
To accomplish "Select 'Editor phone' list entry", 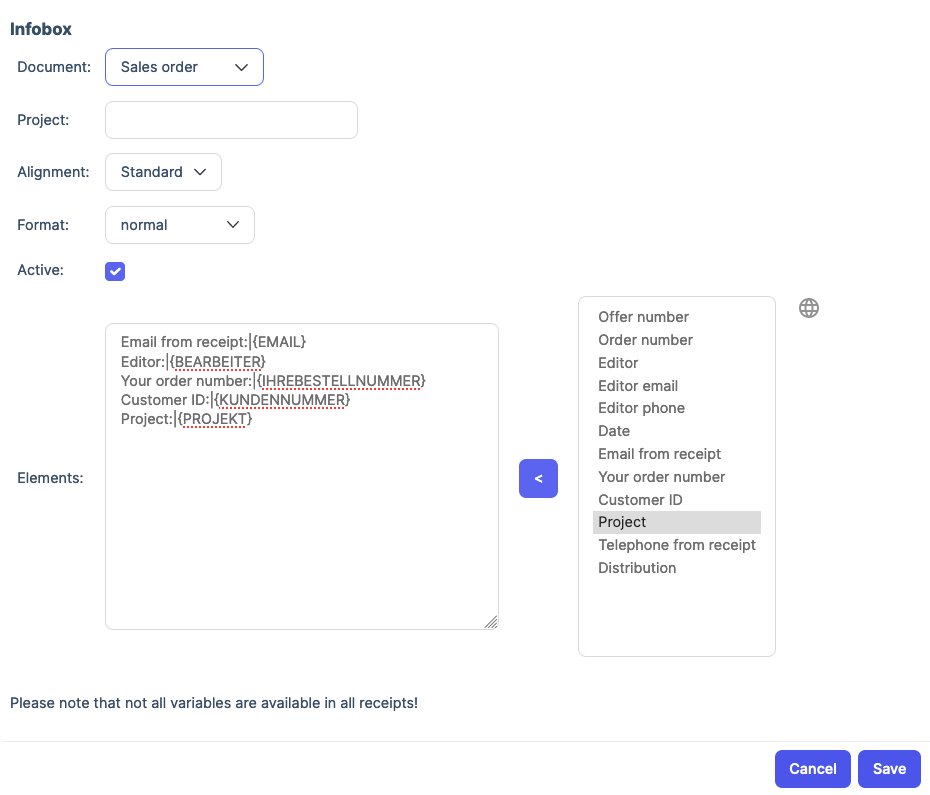I will click(x=641, y=408).
